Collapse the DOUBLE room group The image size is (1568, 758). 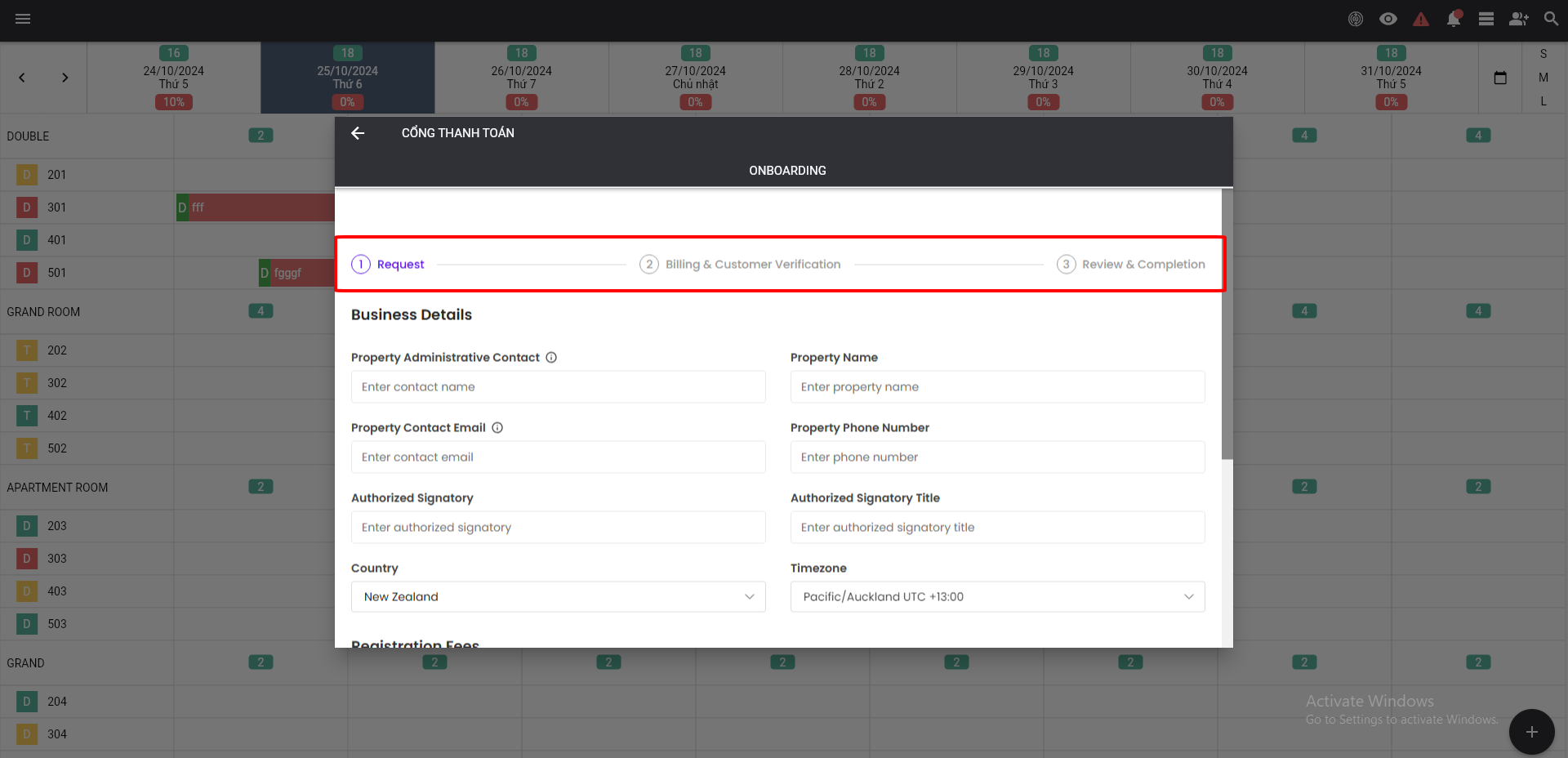coord(28,136)
